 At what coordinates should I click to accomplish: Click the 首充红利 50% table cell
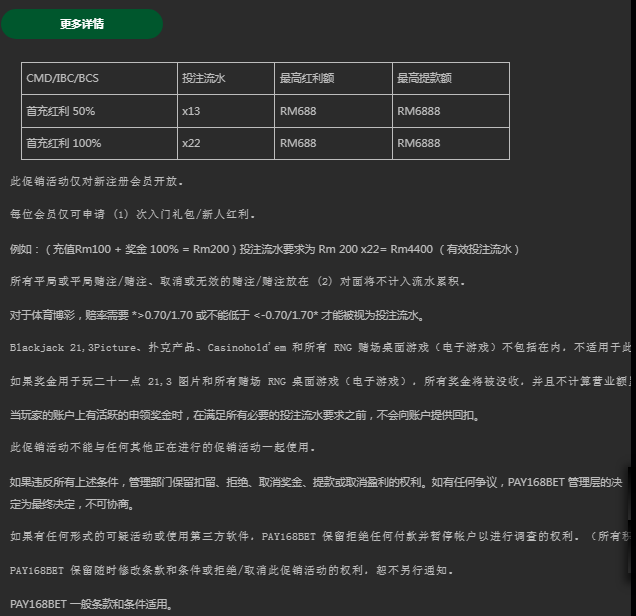[x=99, y=111]
